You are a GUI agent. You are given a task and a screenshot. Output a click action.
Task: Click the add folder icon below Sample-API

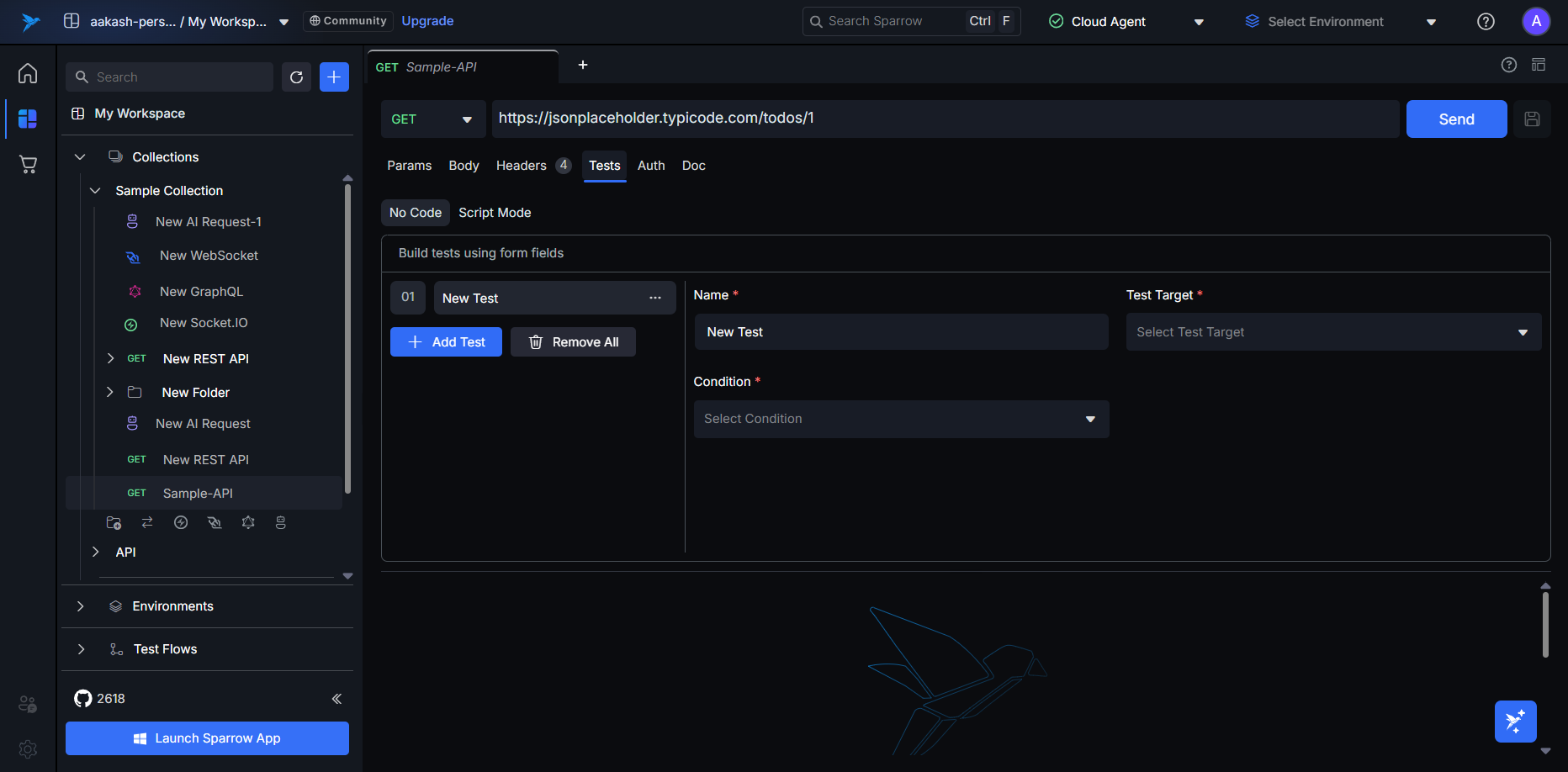tap(114, 523)
